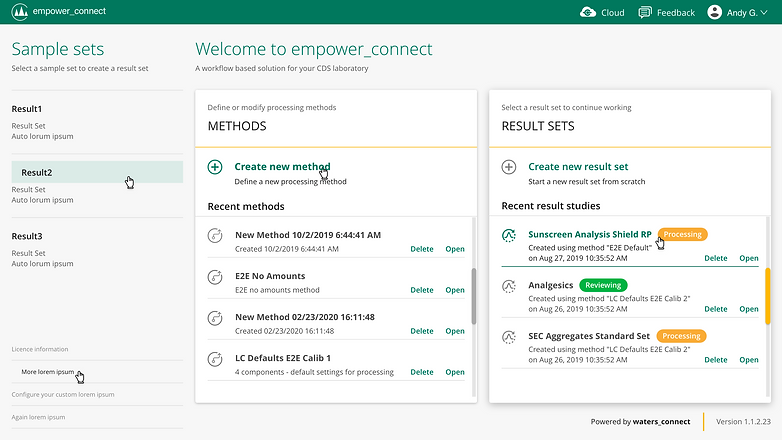Click the plus icon for Create new method

coord(215,167)
